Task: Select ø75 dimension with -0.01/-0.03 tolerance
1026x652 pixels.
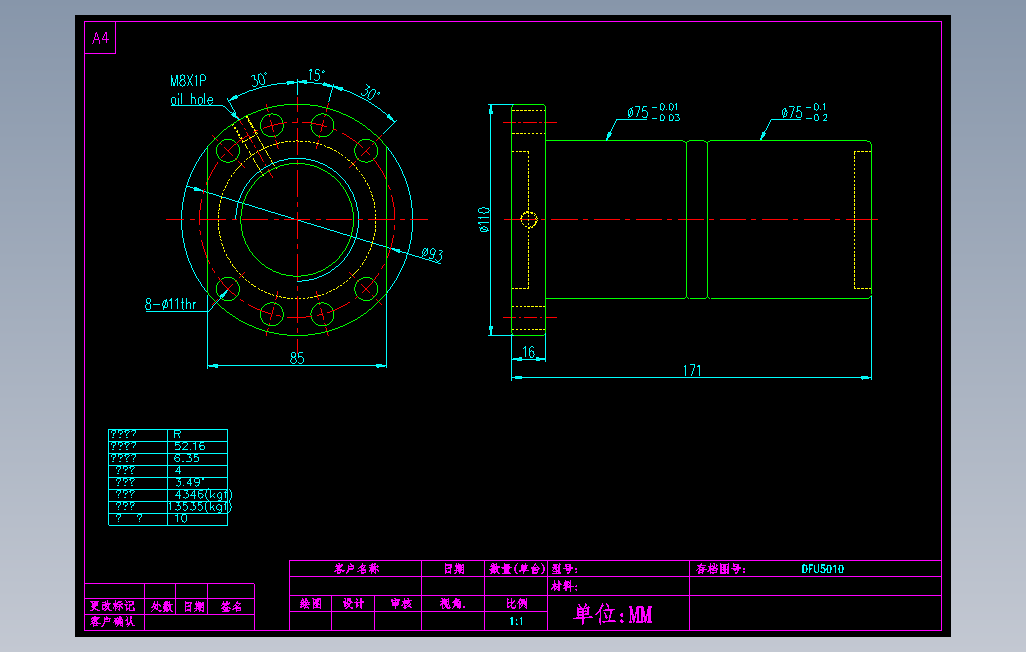Action: point(653,113)
